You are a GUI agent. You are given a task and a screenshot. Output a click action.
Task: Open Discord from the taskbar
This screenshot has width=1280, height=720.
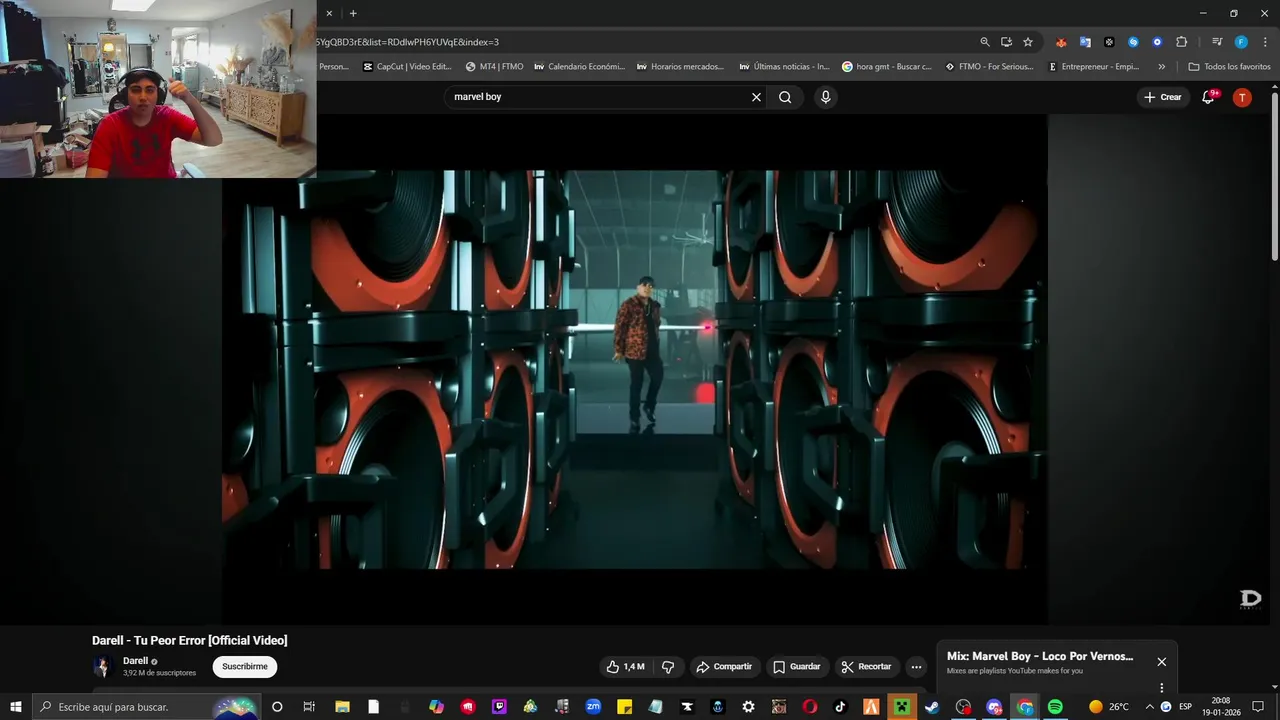tap(994, 707)
